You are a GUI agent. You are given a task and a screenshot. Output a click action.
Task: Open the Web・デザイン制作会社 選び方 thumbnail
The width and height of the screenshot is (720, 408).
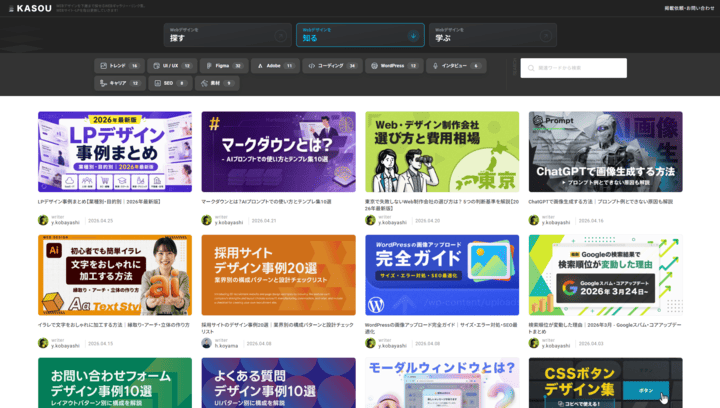click(x=442, y=151)
